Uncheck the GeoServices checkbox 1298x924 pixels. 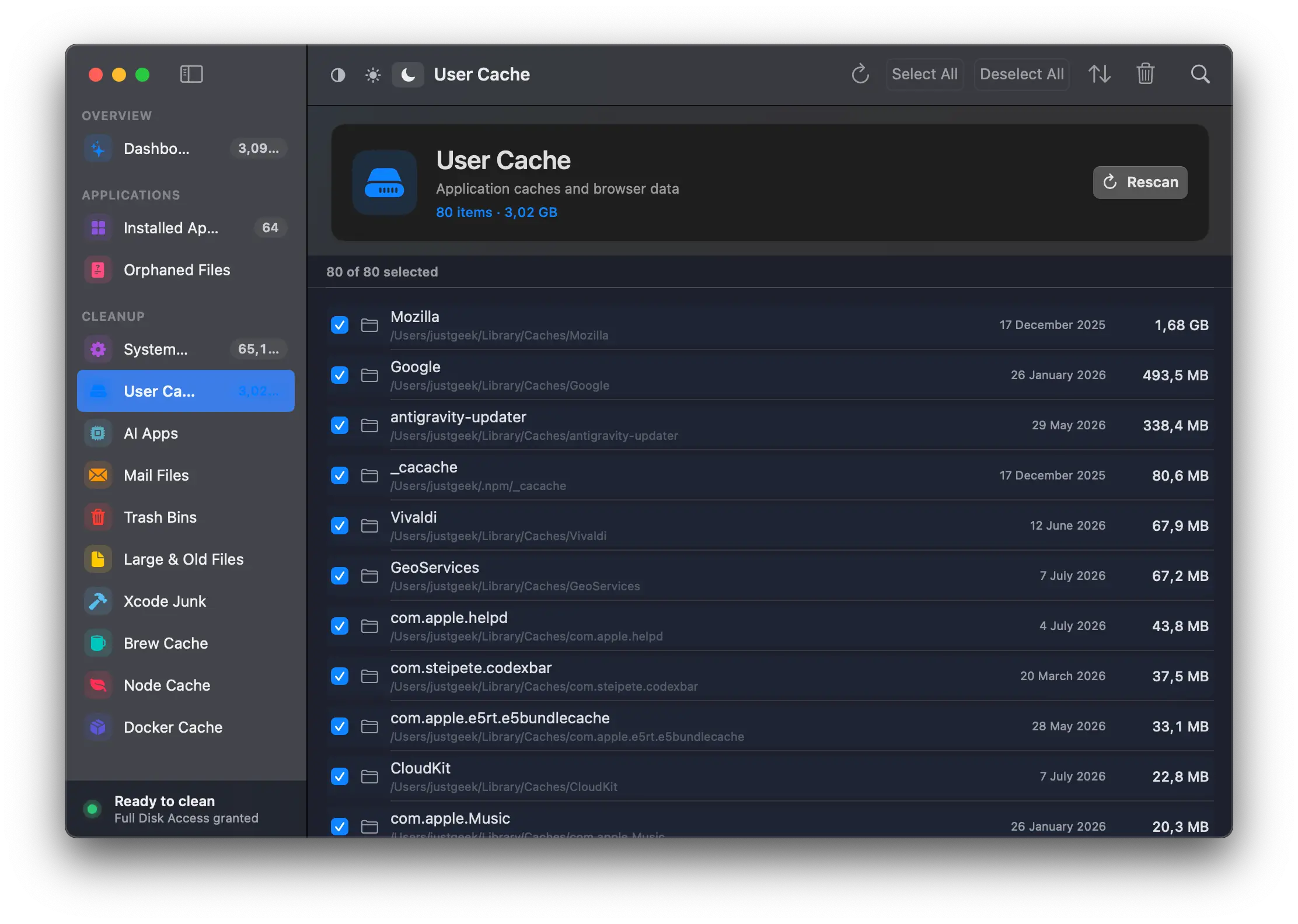(x=340, y=576)
